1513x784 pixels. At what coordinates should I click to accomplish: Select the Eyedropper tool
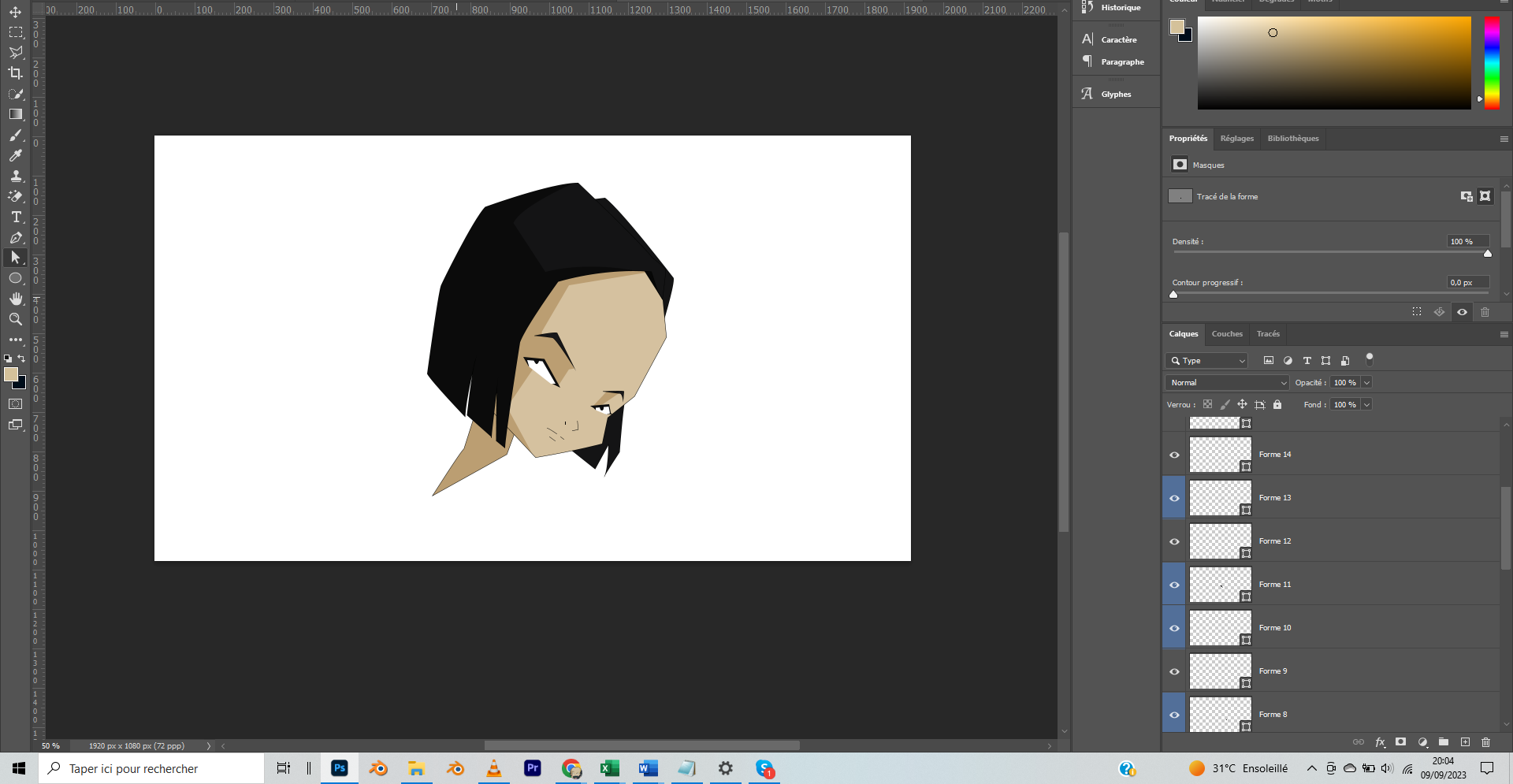[15, 155]
